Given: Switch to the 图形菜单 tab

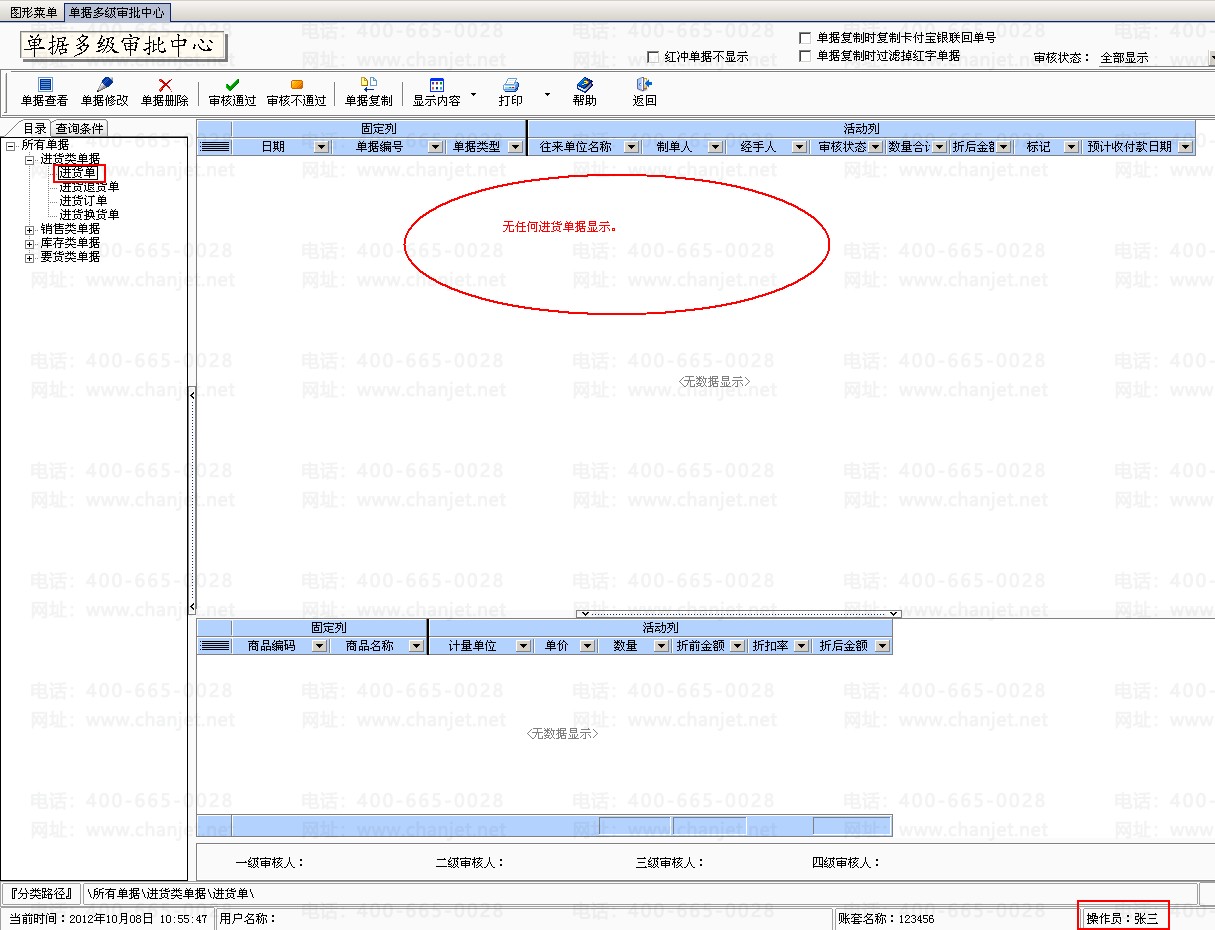Looking at the screenshot, I should click(x=33, y=12).
